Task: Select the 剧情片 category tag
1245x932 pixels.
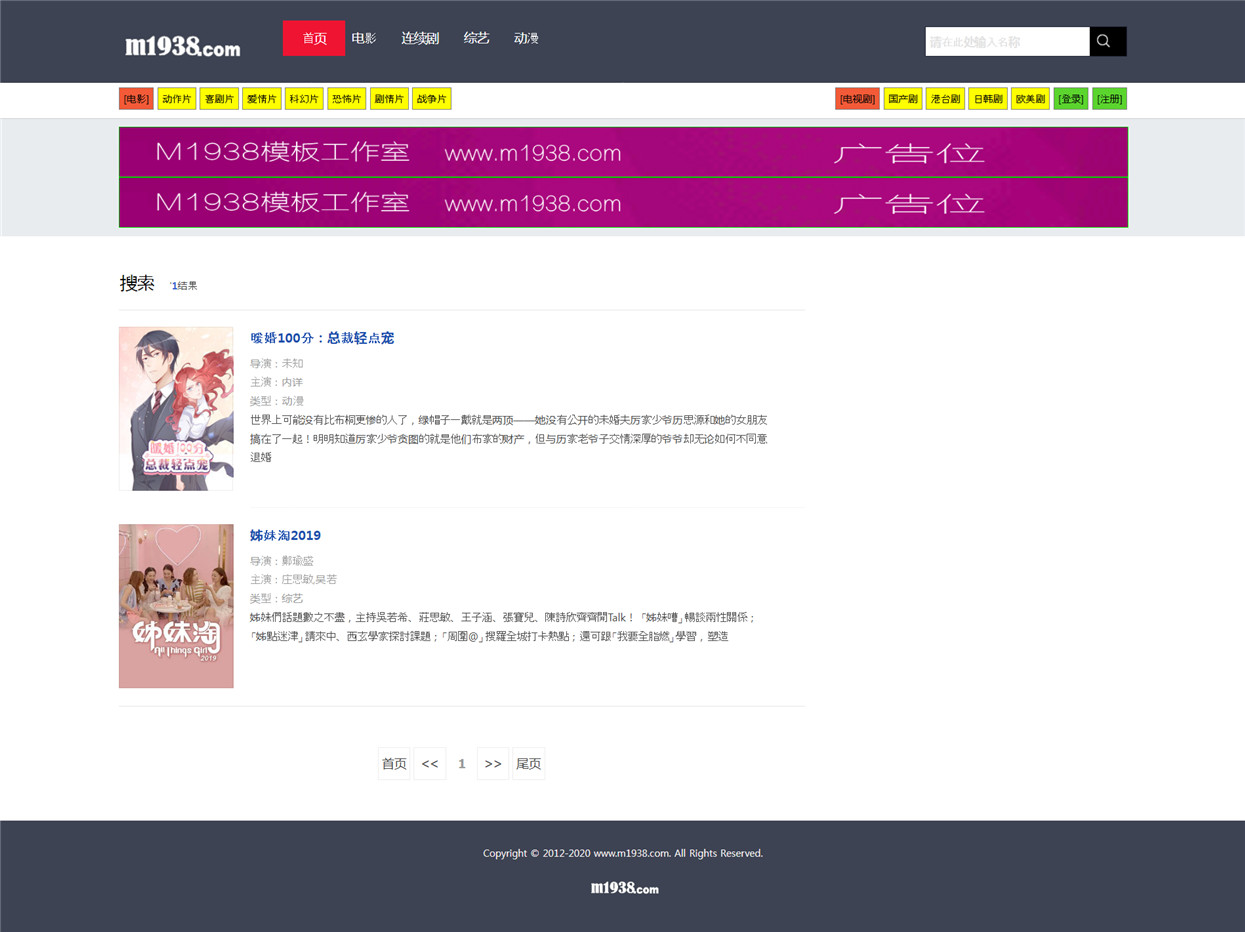Action: pos(389,99)
